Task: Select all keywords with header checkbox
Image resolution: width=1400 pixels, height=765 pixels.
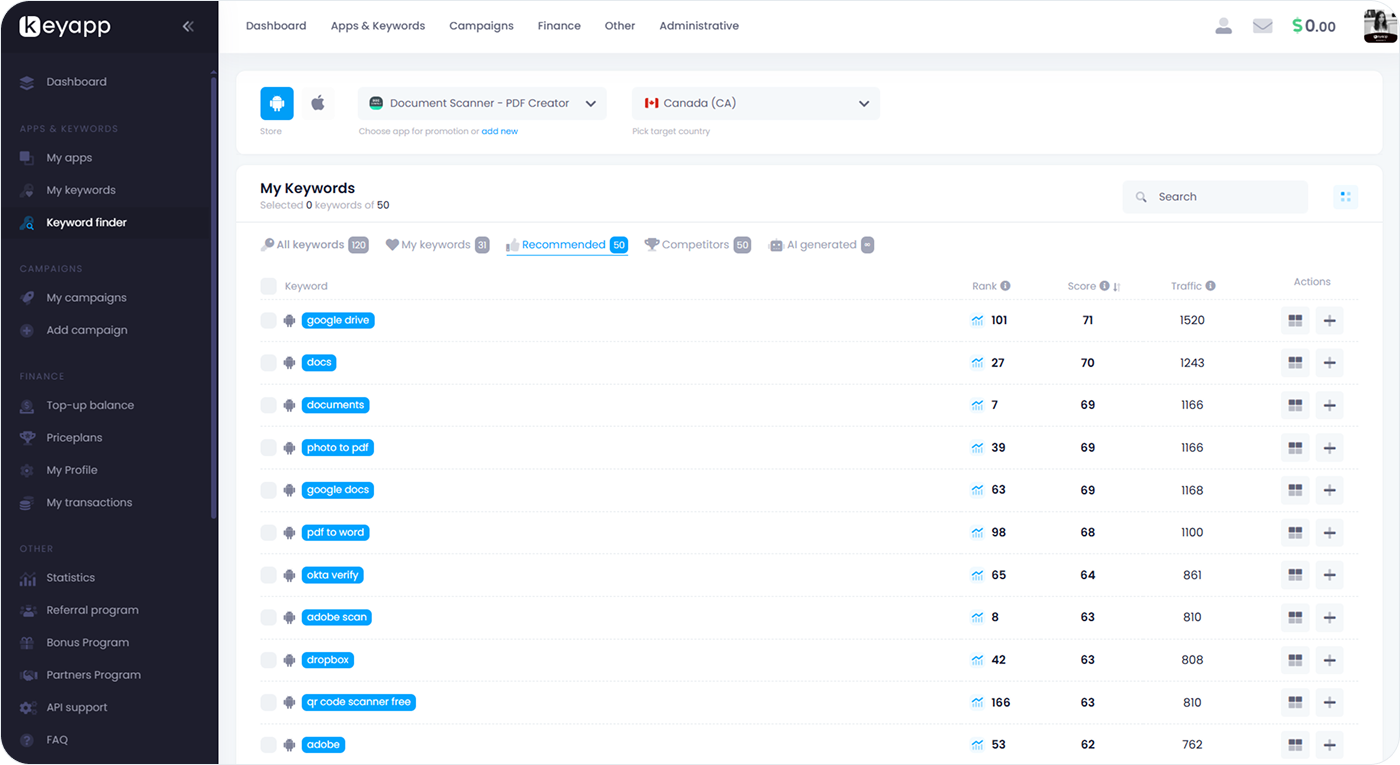Action: click(x=268, y=287)
